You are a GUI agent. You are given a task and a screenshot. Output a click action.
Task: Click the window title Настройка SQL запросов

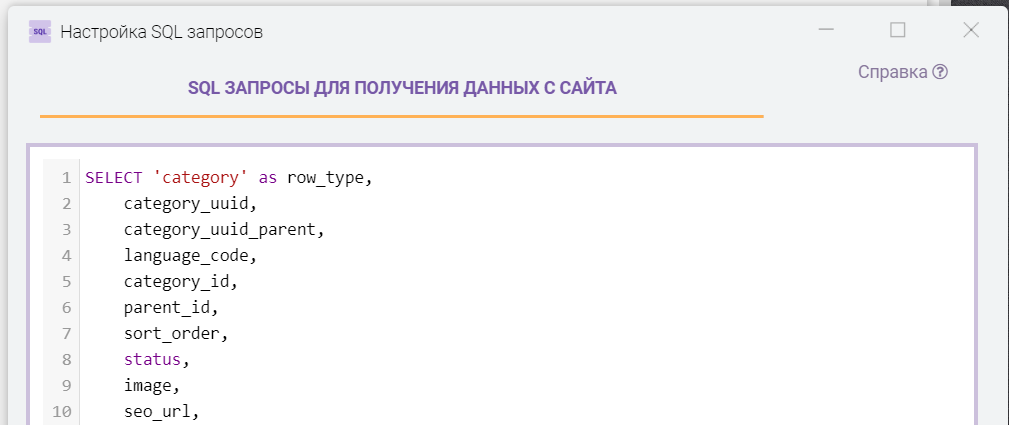[x=162, y=31]
